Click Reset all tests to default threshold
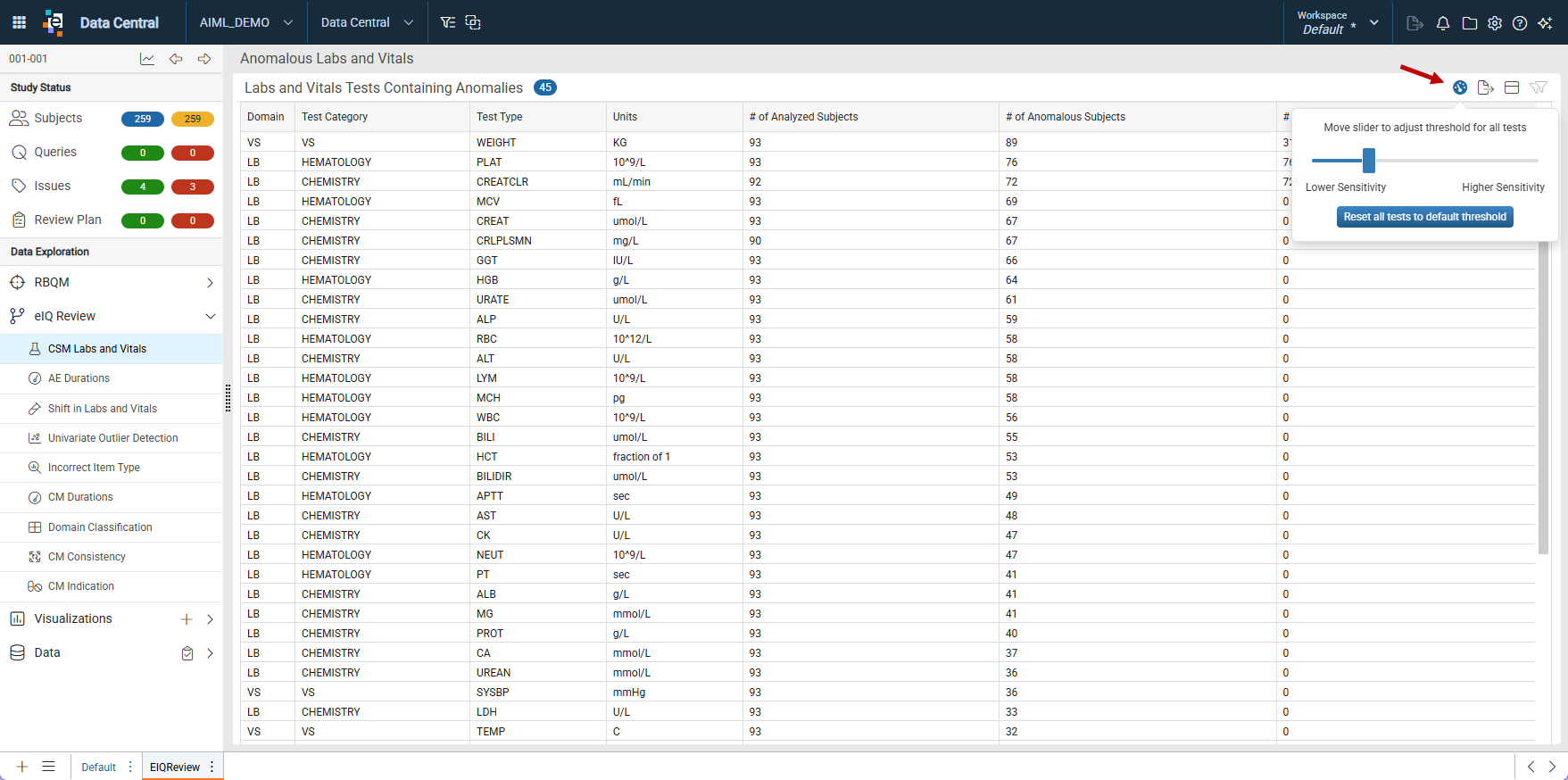The height and width of the screenshot is (780, 1568). [1425, 217]
